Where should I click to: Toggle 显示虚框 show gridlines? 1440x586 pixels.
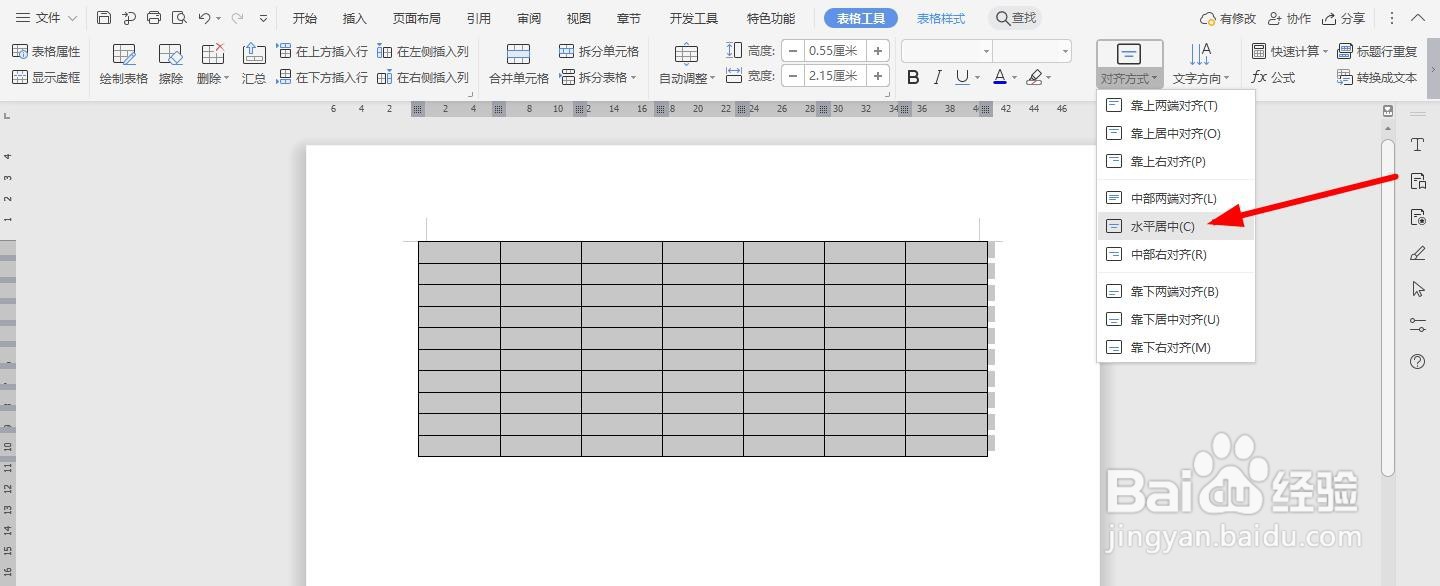pyautogui.click(x=46, y=77)
